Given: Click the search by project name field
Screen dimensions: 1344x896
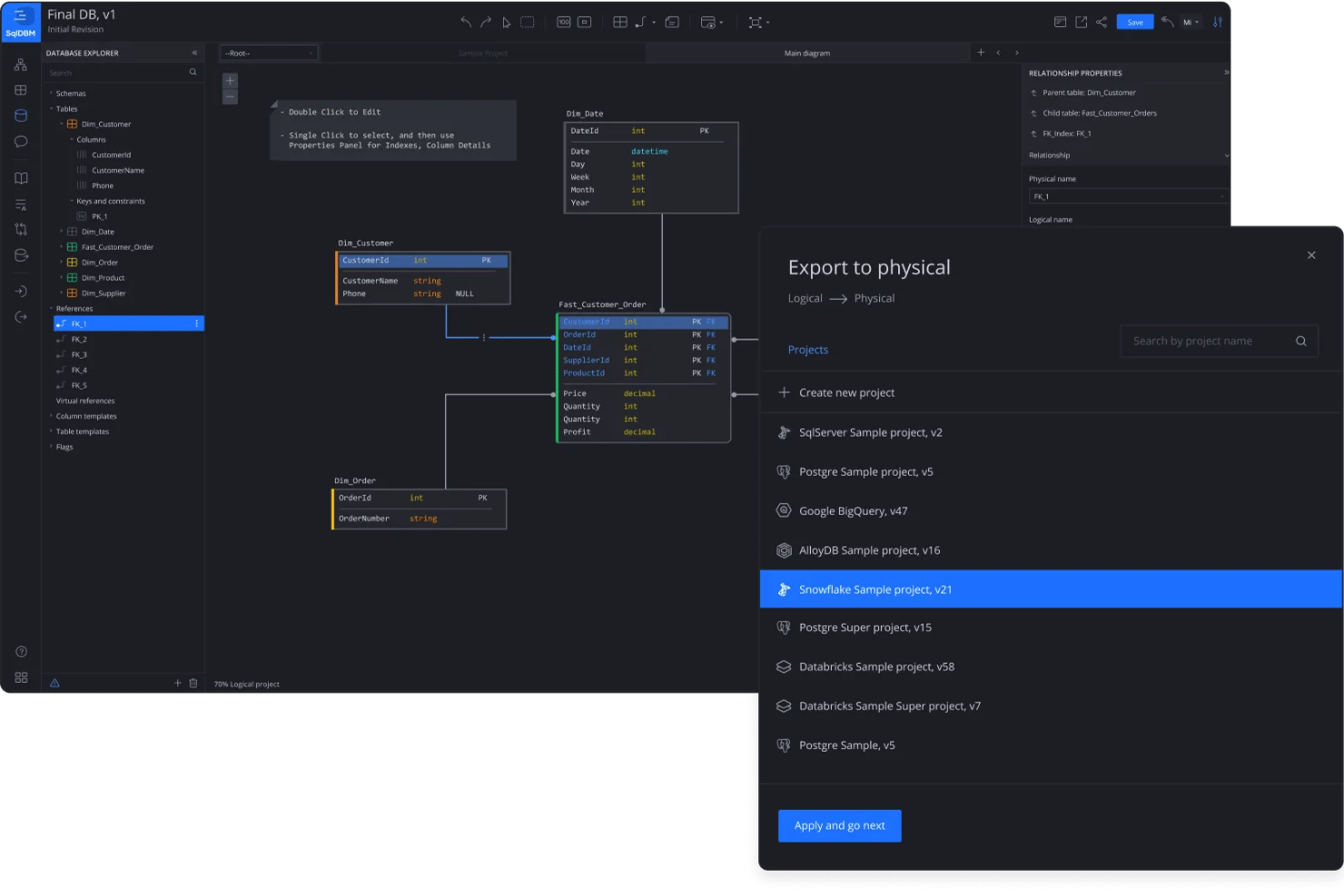Looking at the screenshot, I should (x=1219, y=341).
